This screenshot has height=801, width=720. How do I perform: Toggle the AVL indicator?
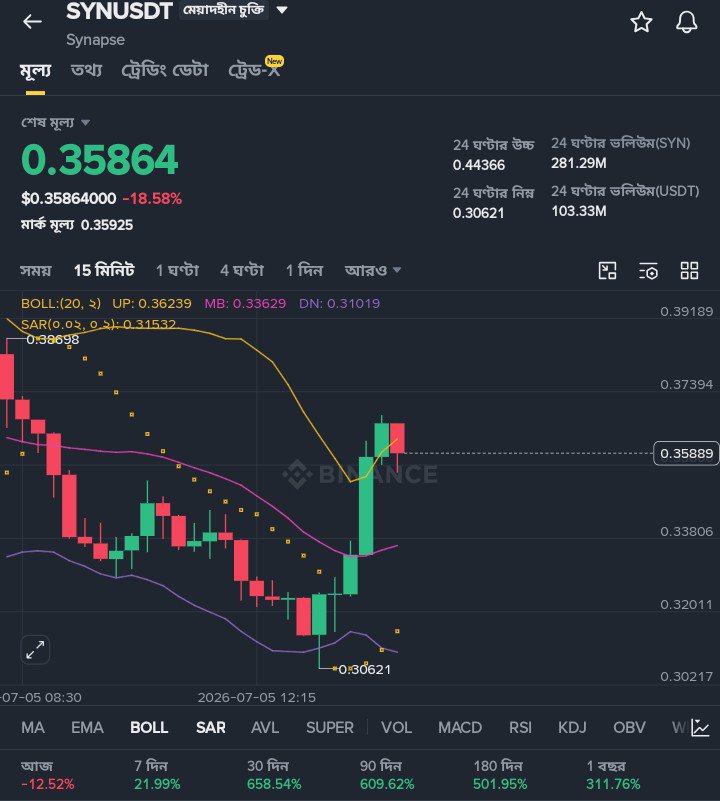click(265, 727)
